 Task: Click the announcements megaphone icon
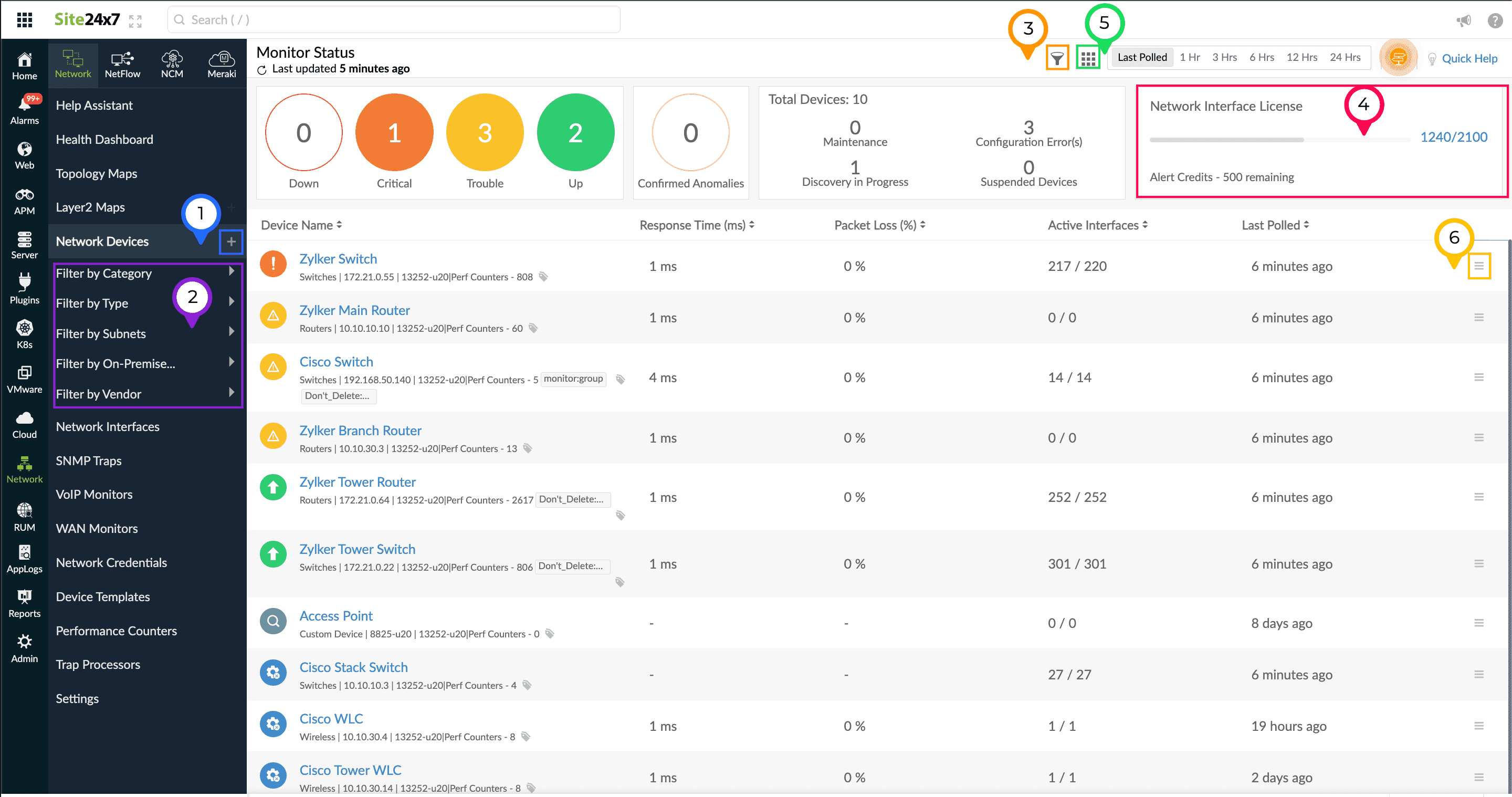pyautogui.click(x=1463, y=20)
